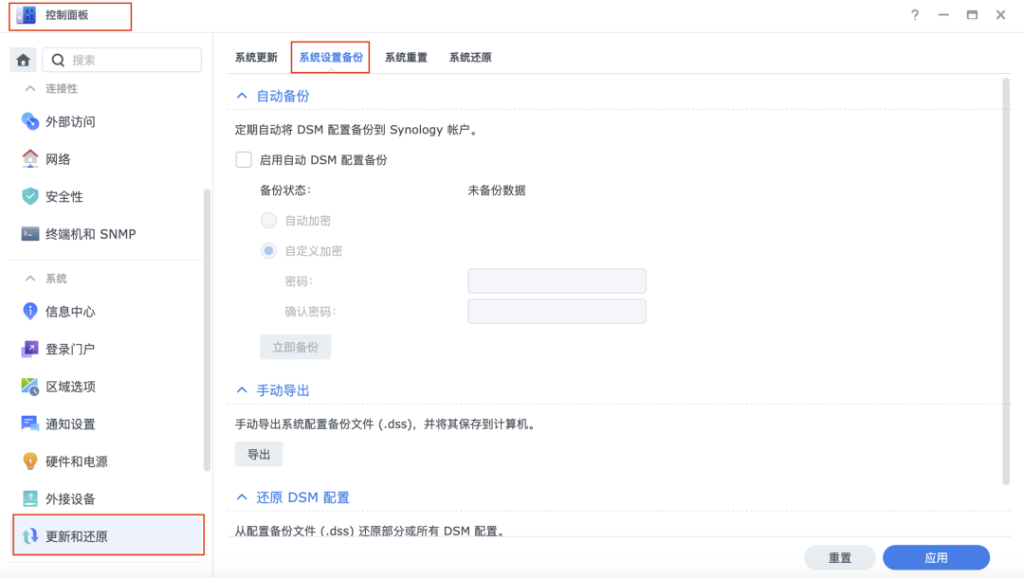Select the 自定义加密 radio button

[x=268, y=251]
